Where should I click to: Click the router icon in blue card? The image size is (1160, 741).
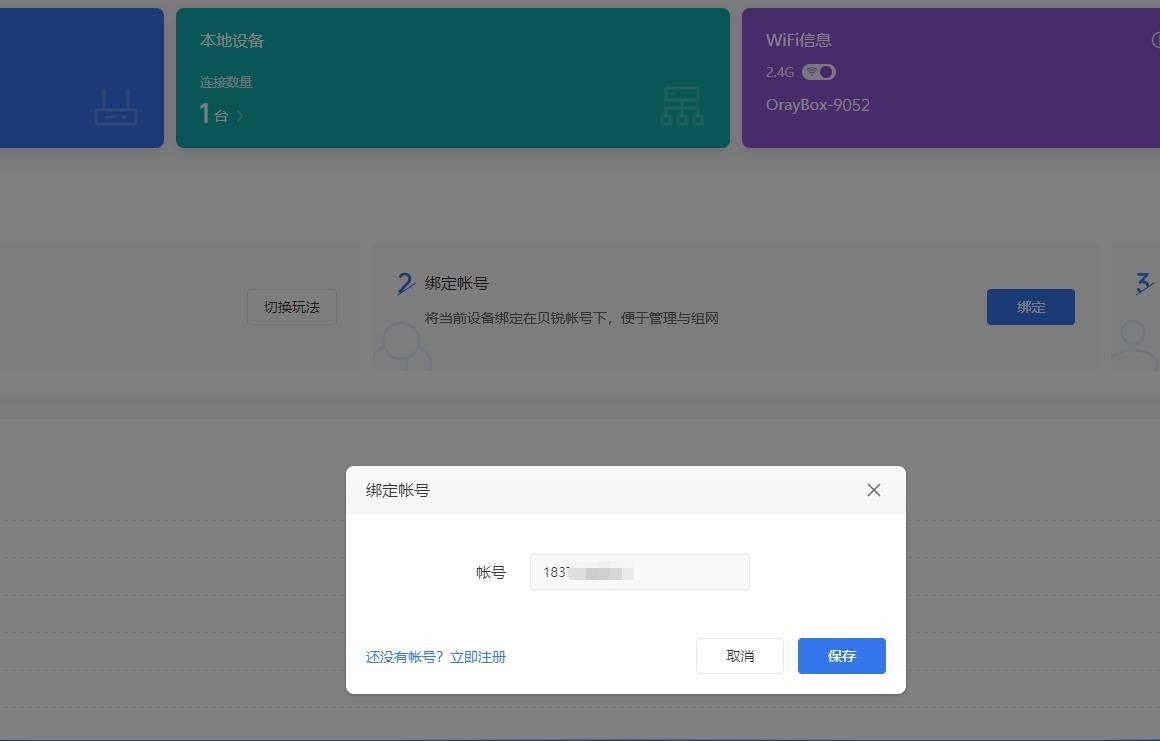[116, 107]
